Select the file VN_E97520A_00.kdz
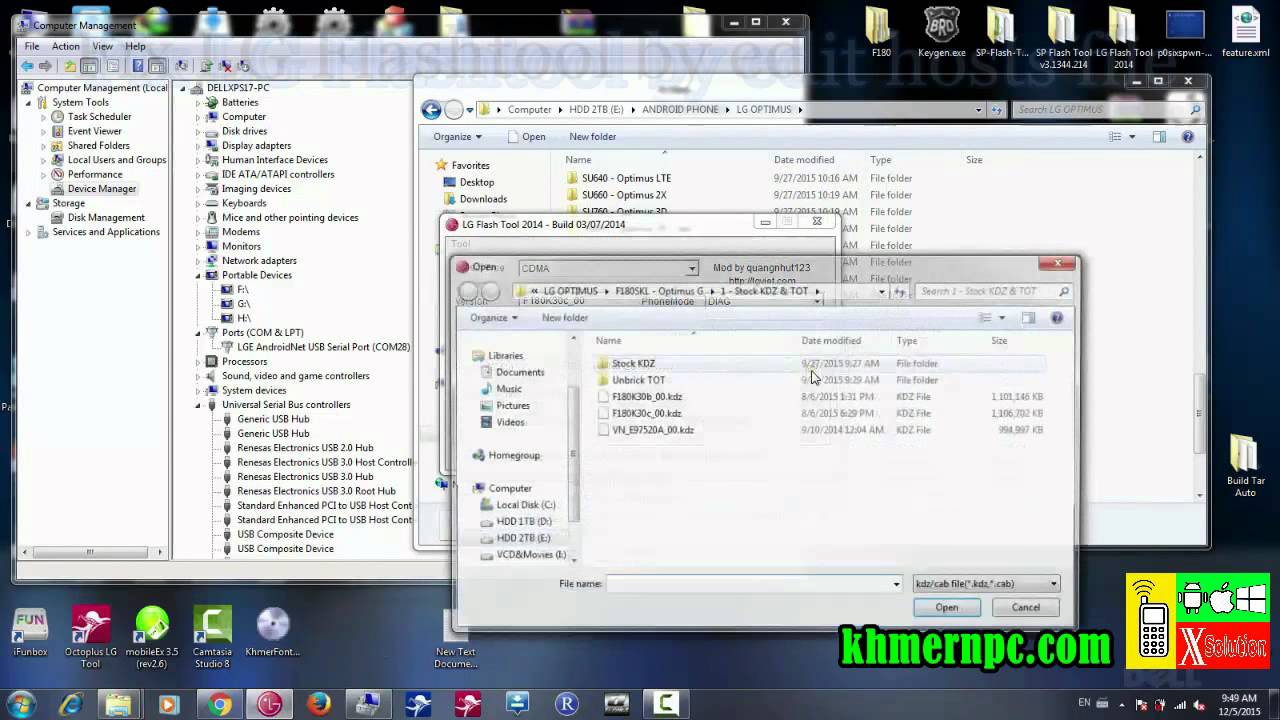 (x=653, y=430)
